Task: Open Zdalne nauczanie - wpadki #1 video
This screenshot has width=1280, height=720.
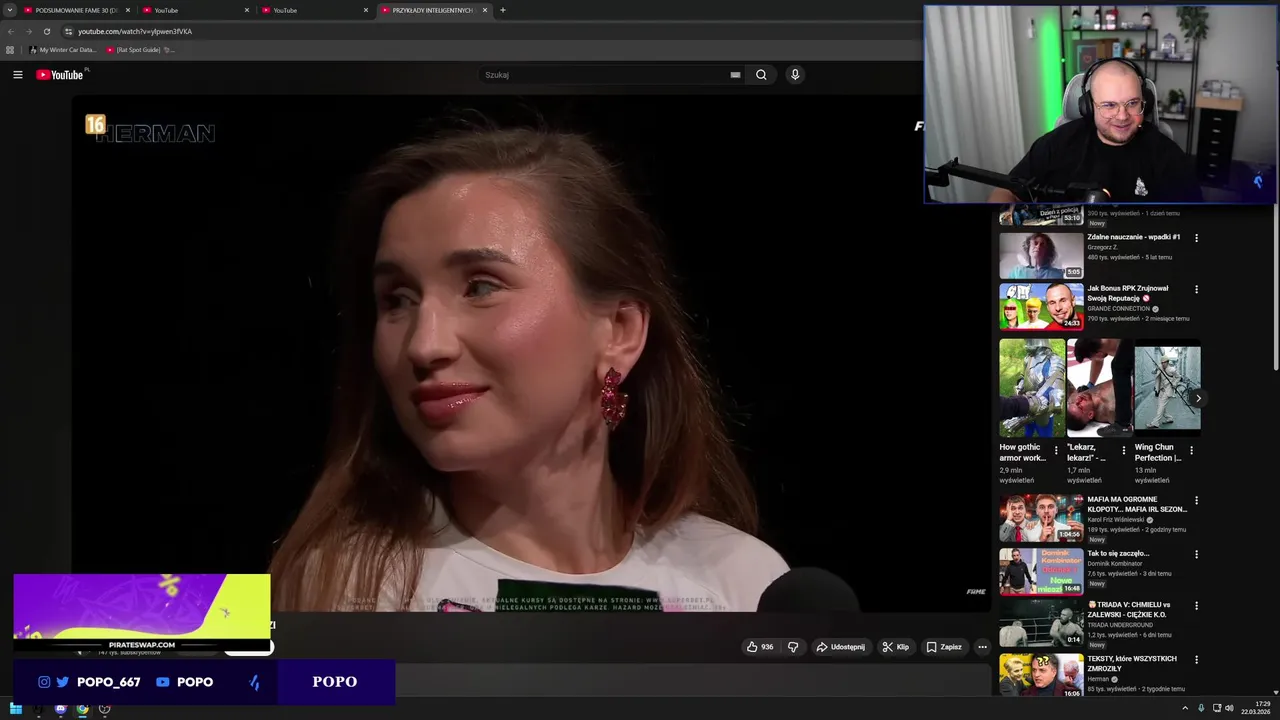Action: (x=1133, y=237)
